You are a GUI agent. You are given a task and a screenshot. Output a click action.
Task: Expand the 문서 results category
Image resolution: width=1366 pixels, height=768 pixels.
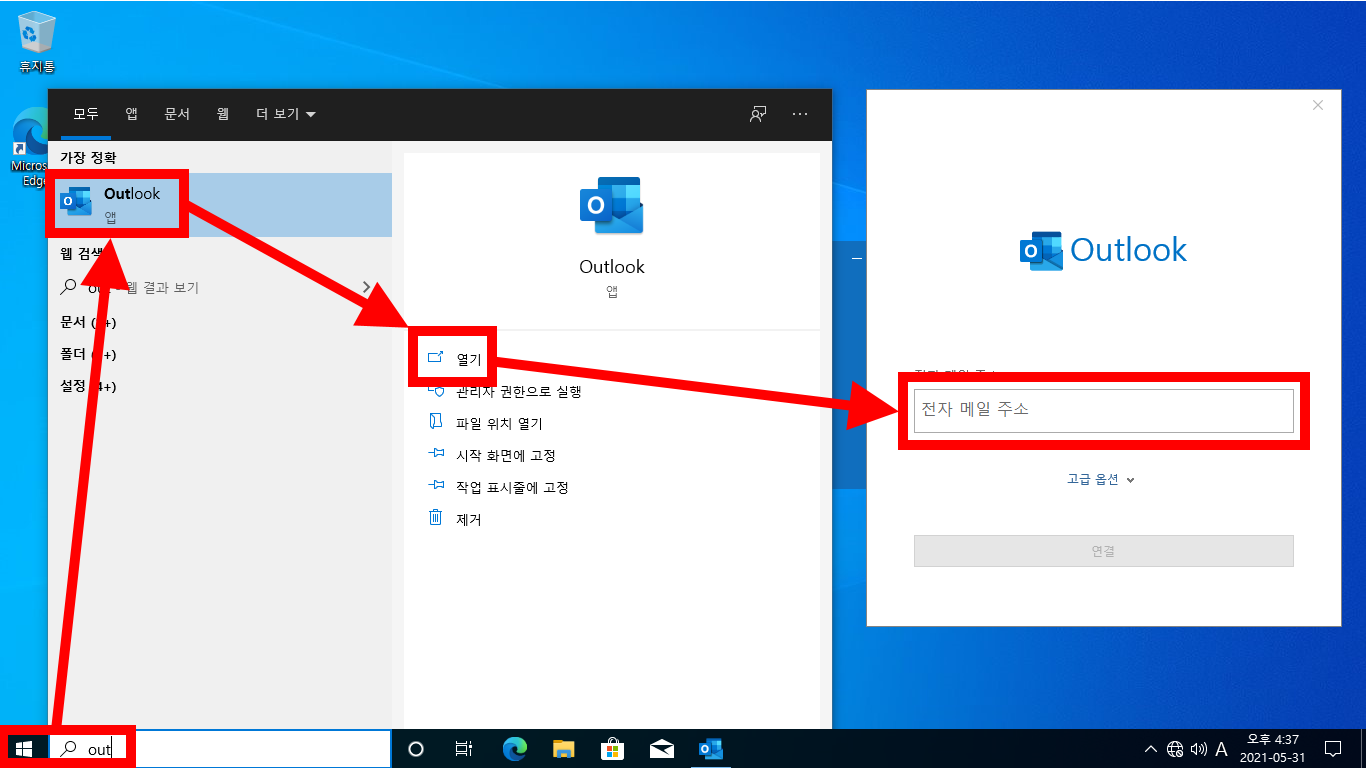tap(88, 322)
